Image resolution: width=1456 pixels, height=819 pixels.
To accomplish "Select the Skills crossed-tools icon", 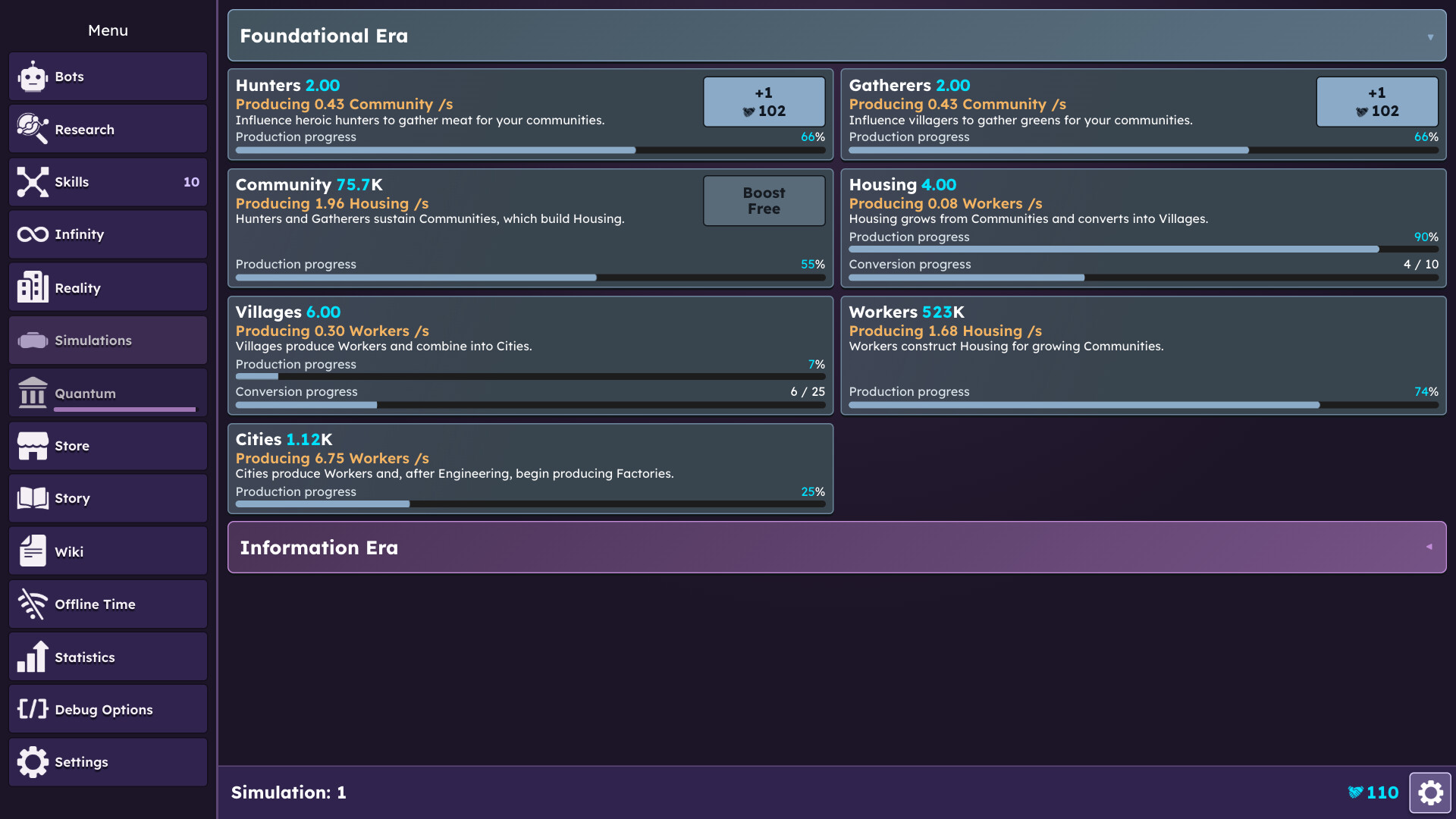I will (x=33, y=182).
